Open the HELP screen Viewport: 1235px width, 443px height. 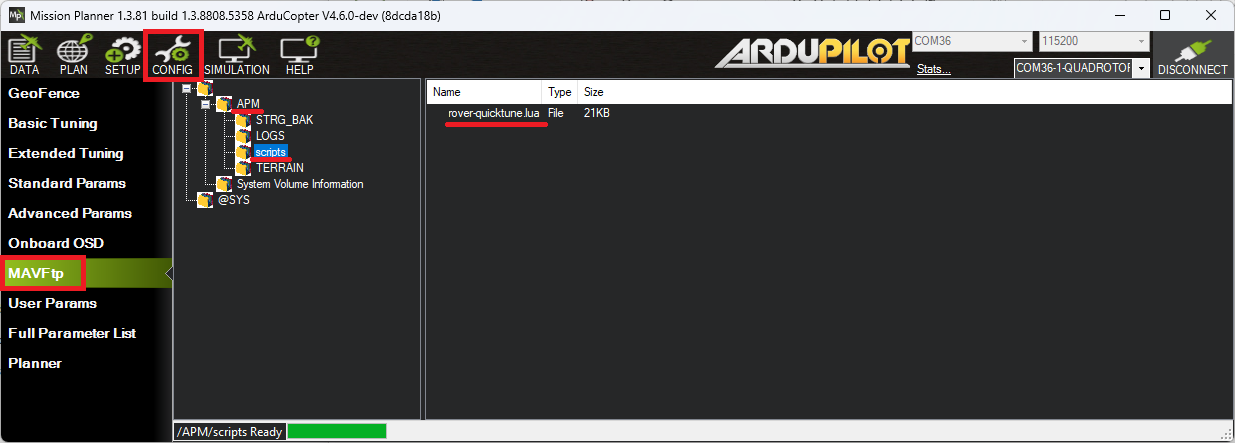pos(299,56)
